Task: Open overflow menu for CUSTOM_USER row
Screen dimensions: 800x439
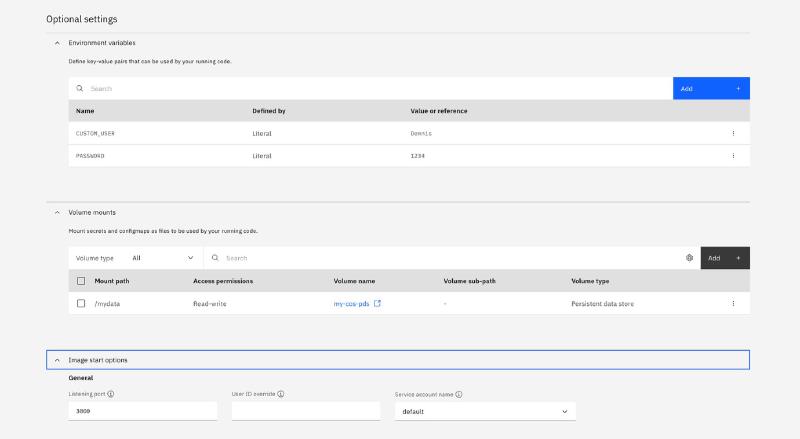Action: [x=733, y=133]
